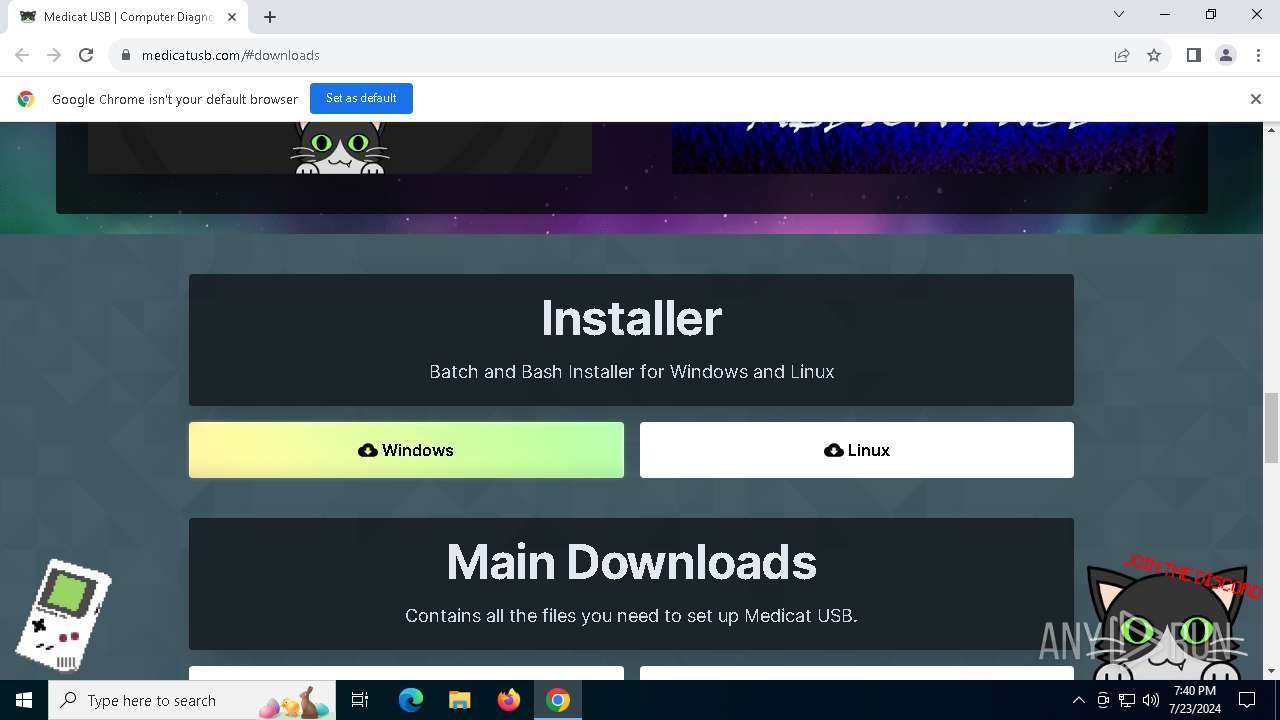The height and width of the screenshot is (720, 1280).
Task: Click 'Contains all the files' description text
Action: coord(631,616)
